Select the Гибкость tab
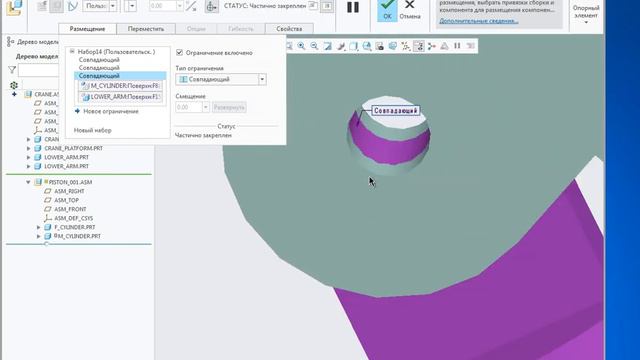This screenshot has height=360, width=640. [x=241, y=29]
